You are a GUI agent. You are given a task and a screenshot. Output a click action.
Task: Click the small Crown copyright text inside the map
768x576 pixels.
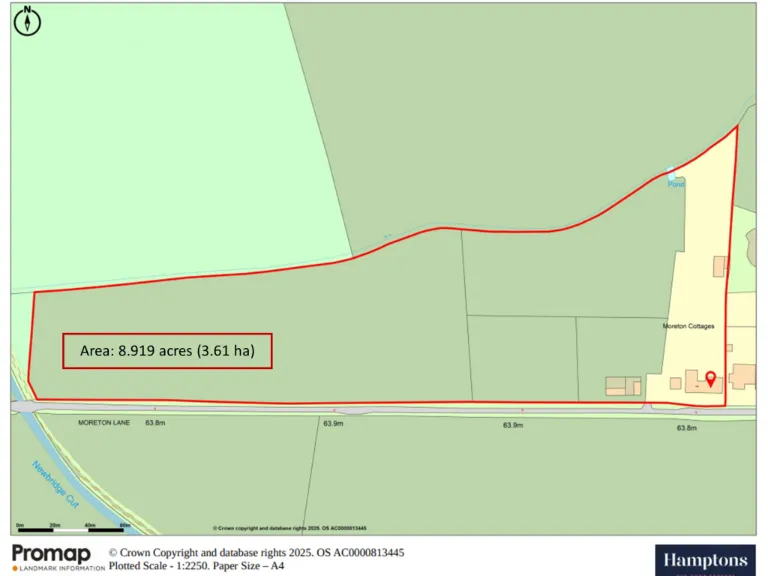tap(289, 528)
